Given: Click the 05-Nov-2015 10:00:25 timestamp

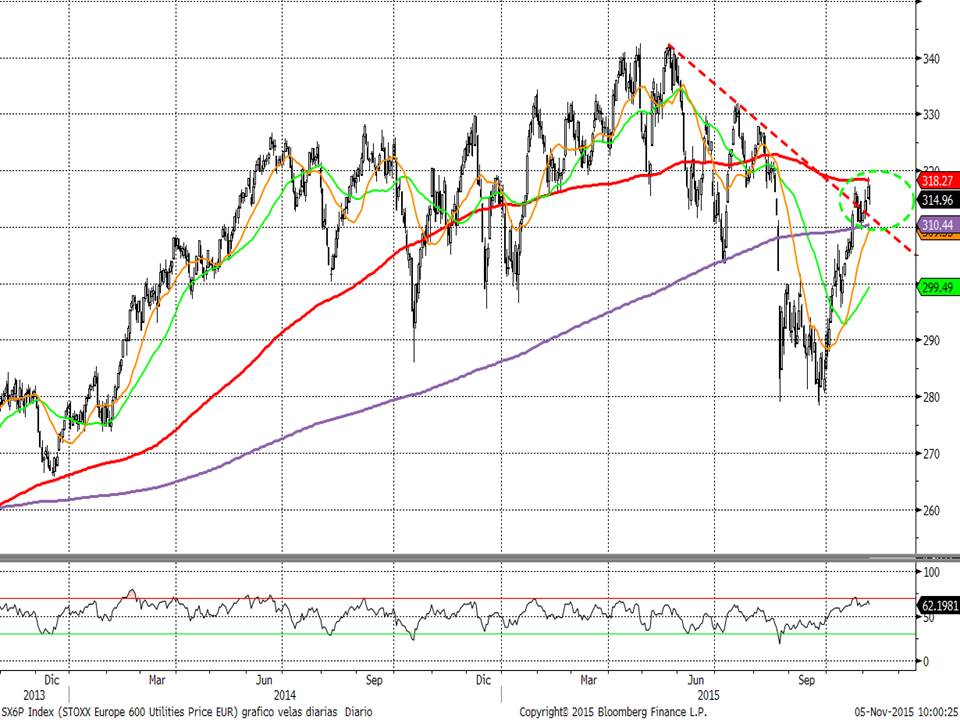Looking at the screenshot, I should point(907,712).
